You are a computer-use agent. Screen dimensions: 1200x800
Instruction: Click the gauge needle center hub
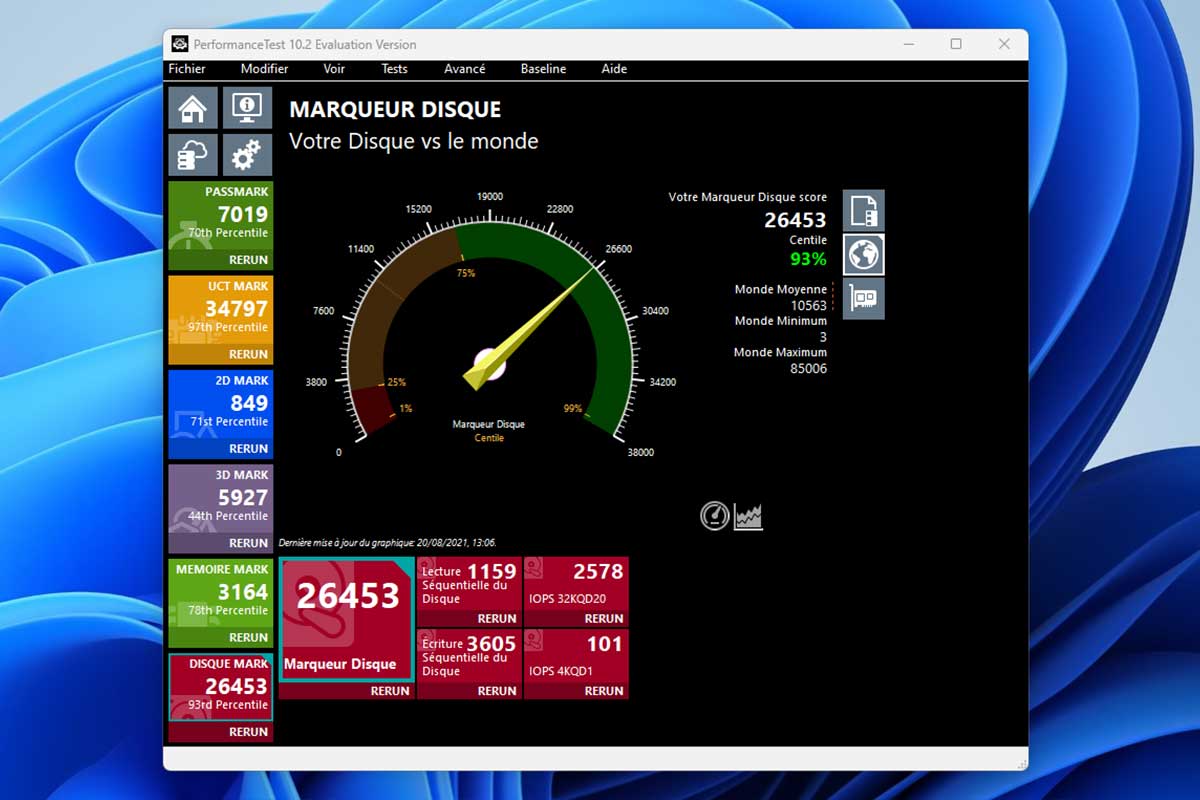[x=490, y=364]
